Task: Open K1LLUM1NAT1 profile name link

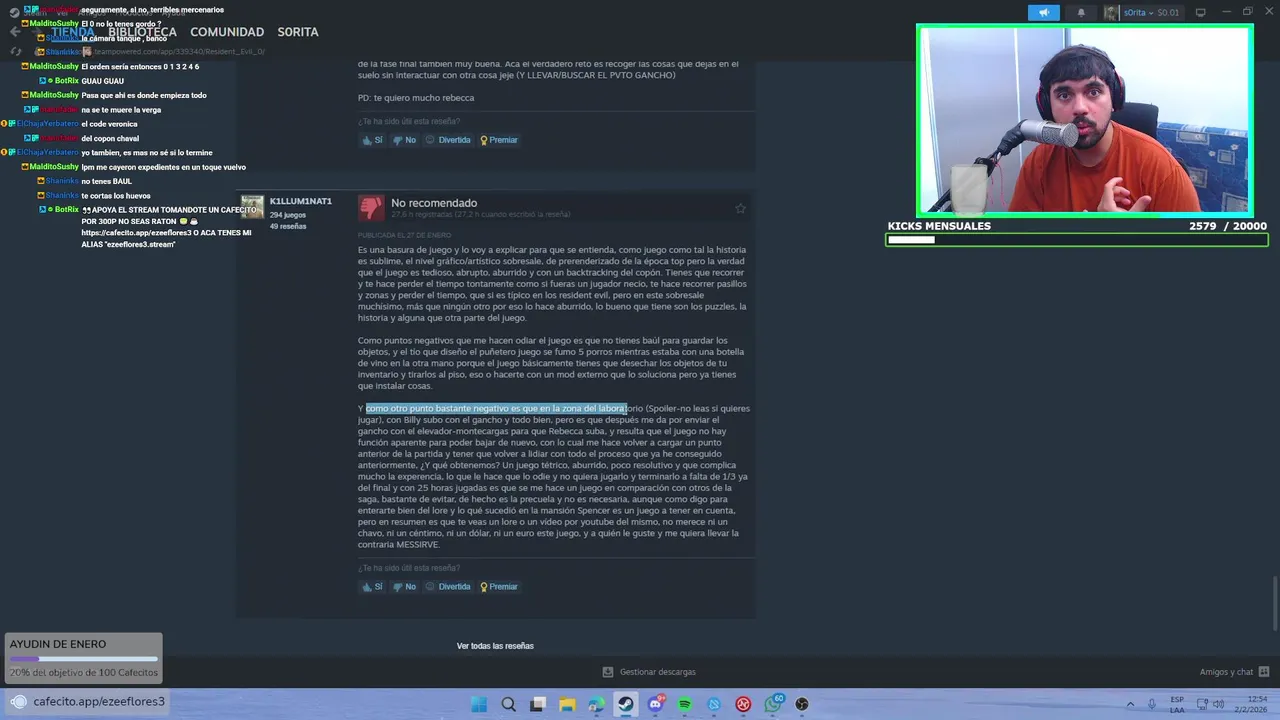Action: [300, 201]
